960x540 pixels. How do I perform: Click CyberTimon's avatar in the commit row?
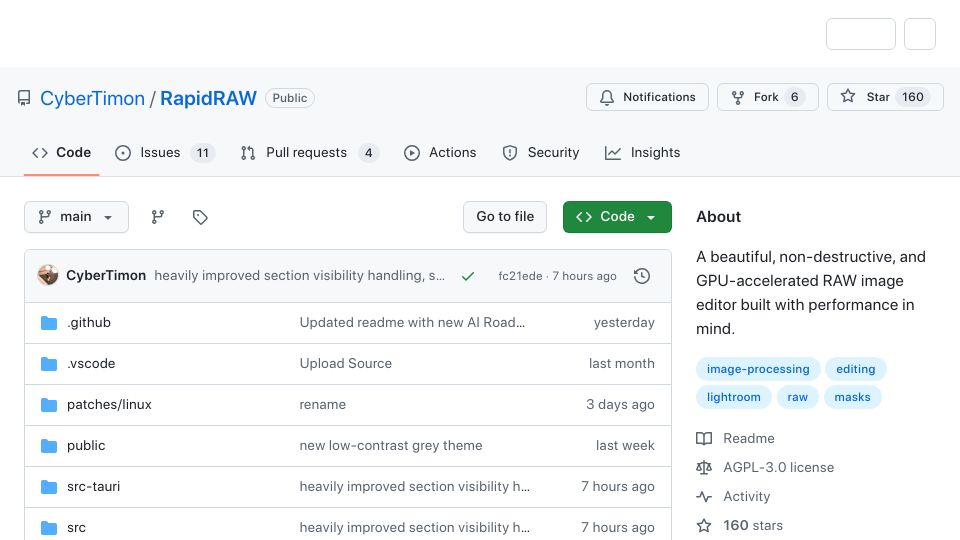click(x=48, y=276)
